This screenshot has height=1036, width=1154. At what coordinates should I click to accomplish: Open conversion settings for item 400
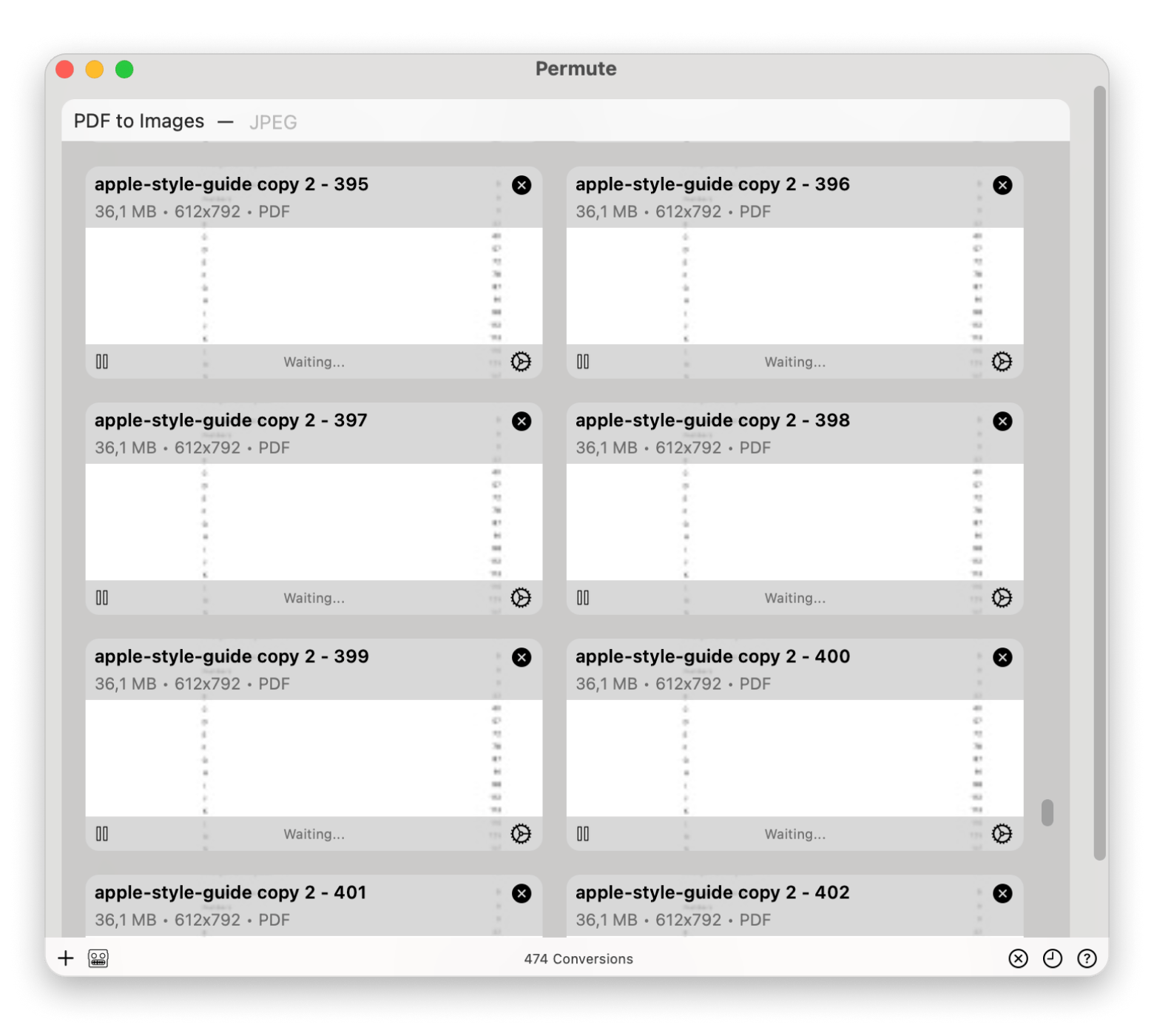[x=1002, y=833]
